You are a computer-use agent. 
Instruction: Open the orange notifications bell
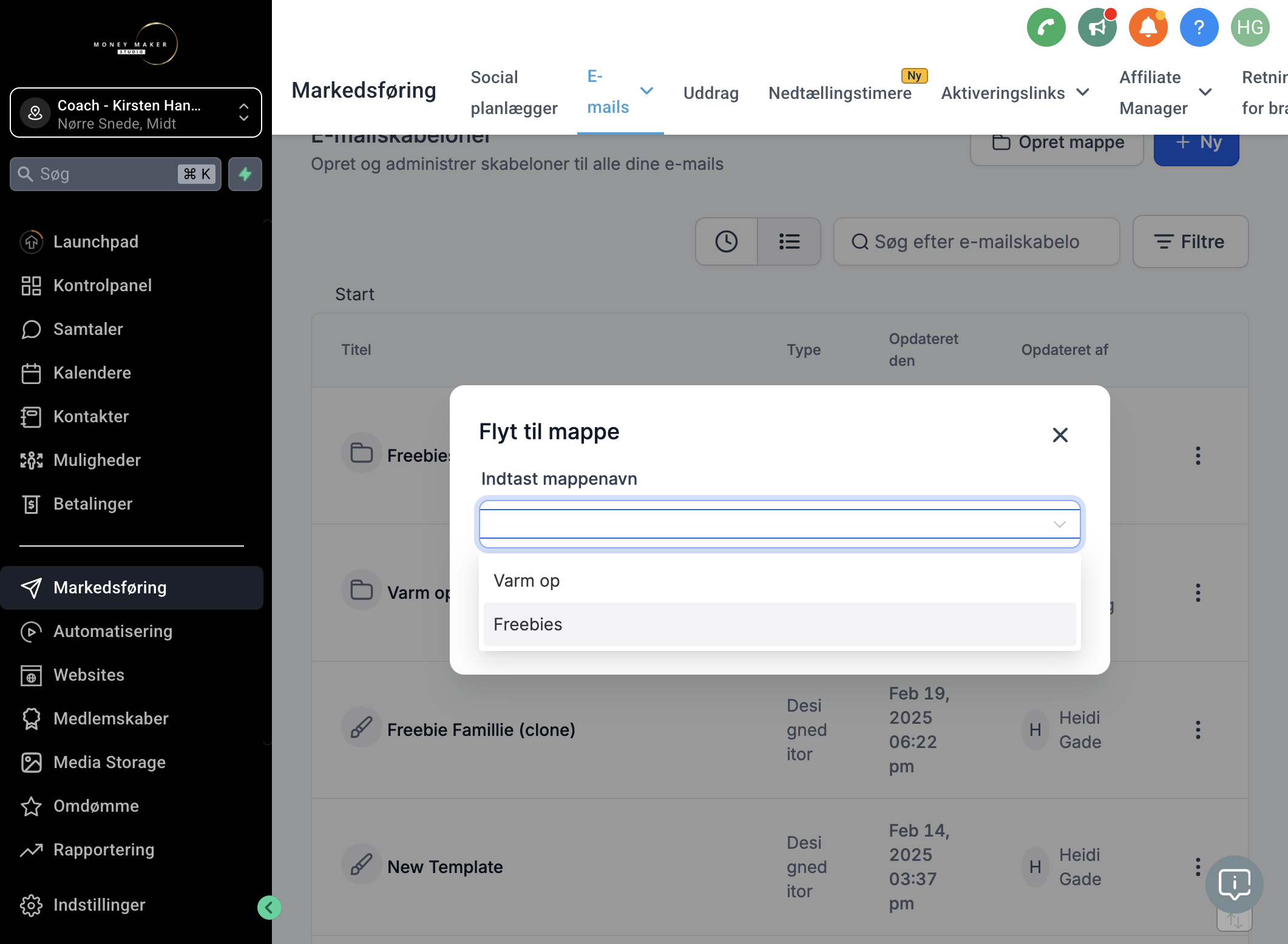point(1148,27)
